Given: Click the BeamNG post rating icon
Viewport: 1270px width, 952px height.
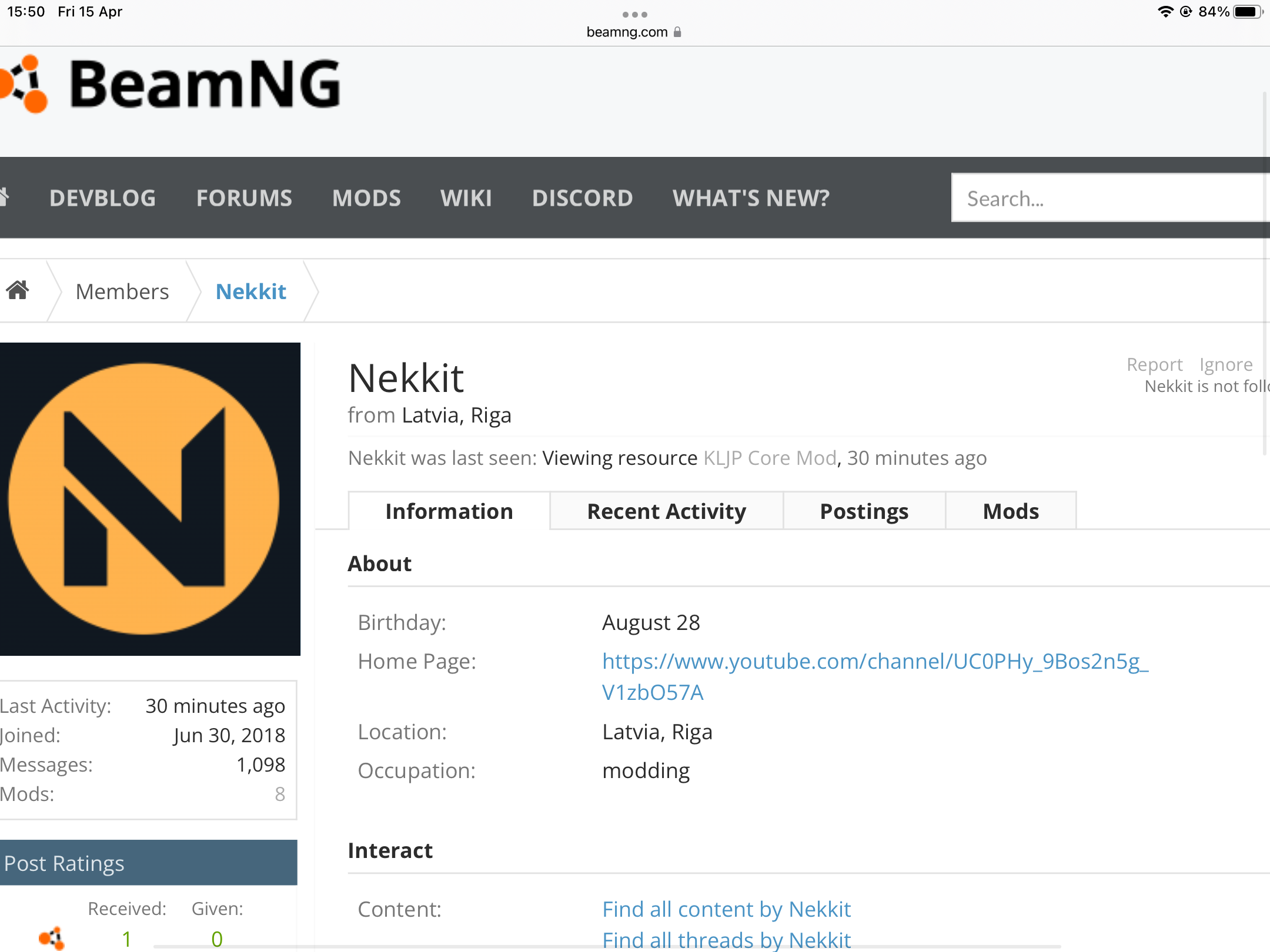Looking at the screenshot, I should [x=52, y=938].
